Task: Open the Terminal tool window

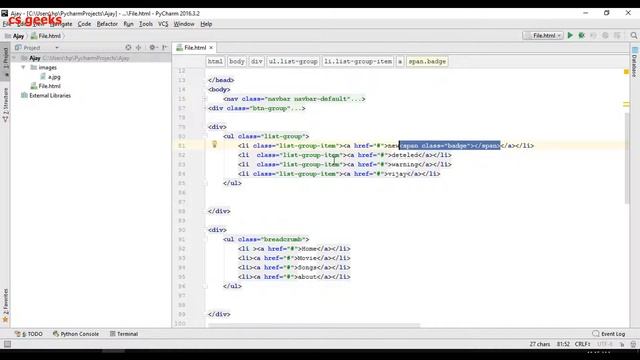Action: (124, 334)
